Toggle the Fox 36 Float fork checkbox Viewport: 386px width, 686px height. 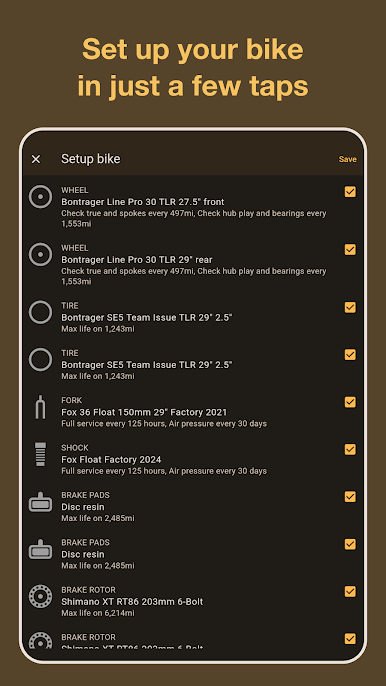click(x=350, y=402)
